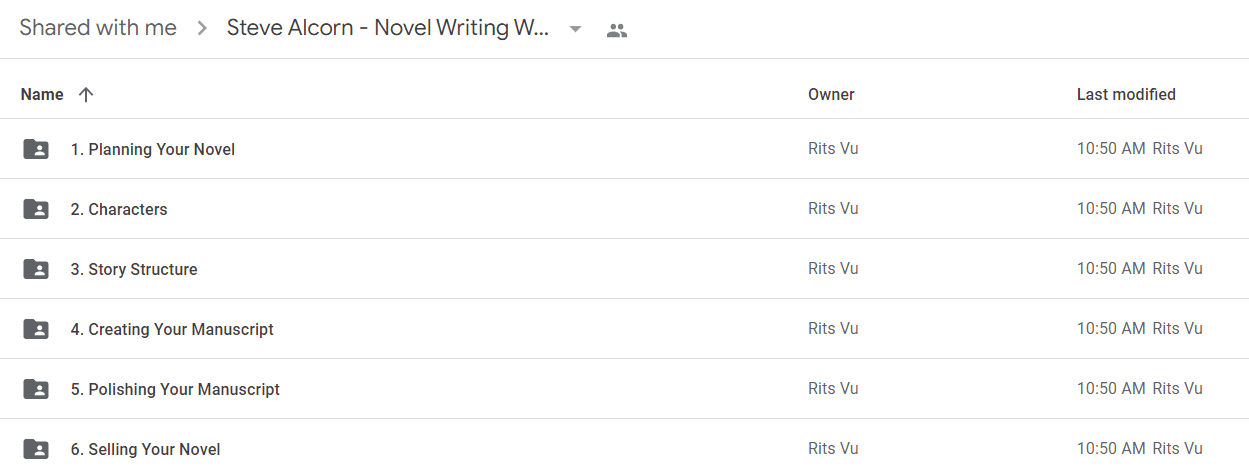Image resolution: width=1249 pixels, height=471 pixels.
Task: Select the '2. Characters' folder row
Action: pyautogui.click(x=624, y=209)
